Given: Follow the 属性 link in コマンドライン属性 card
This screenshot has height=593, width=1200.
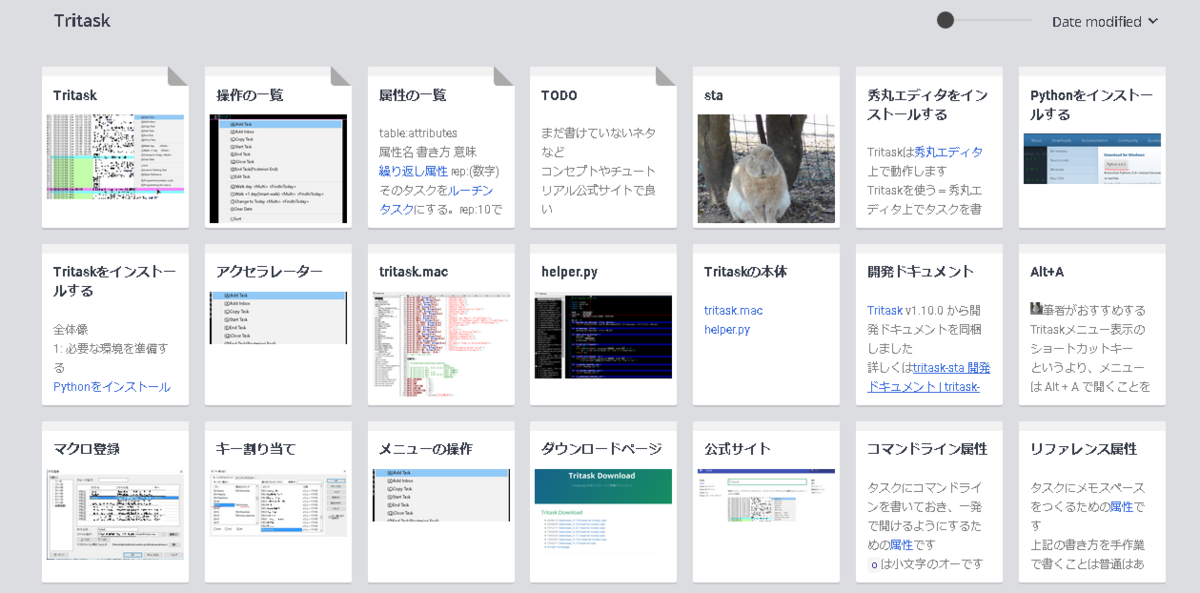Looking at the screenshot, I should (901, 545).
